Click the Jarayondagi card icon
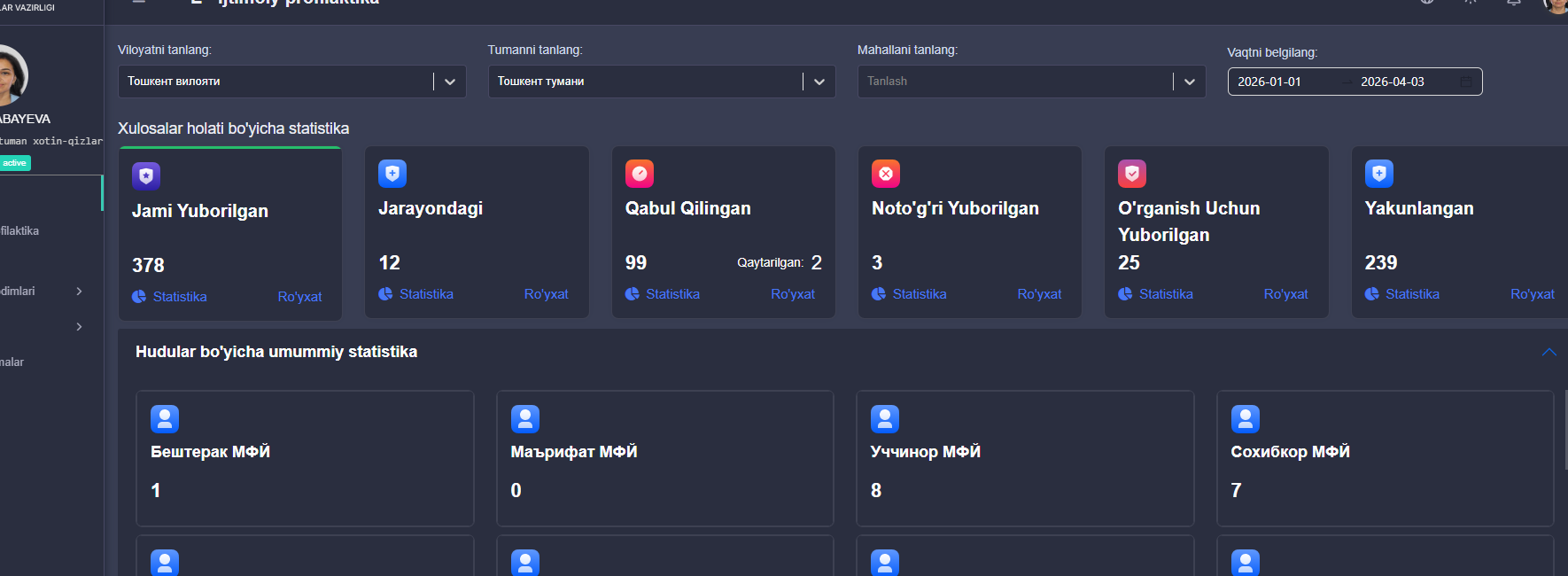 (392, 174)
